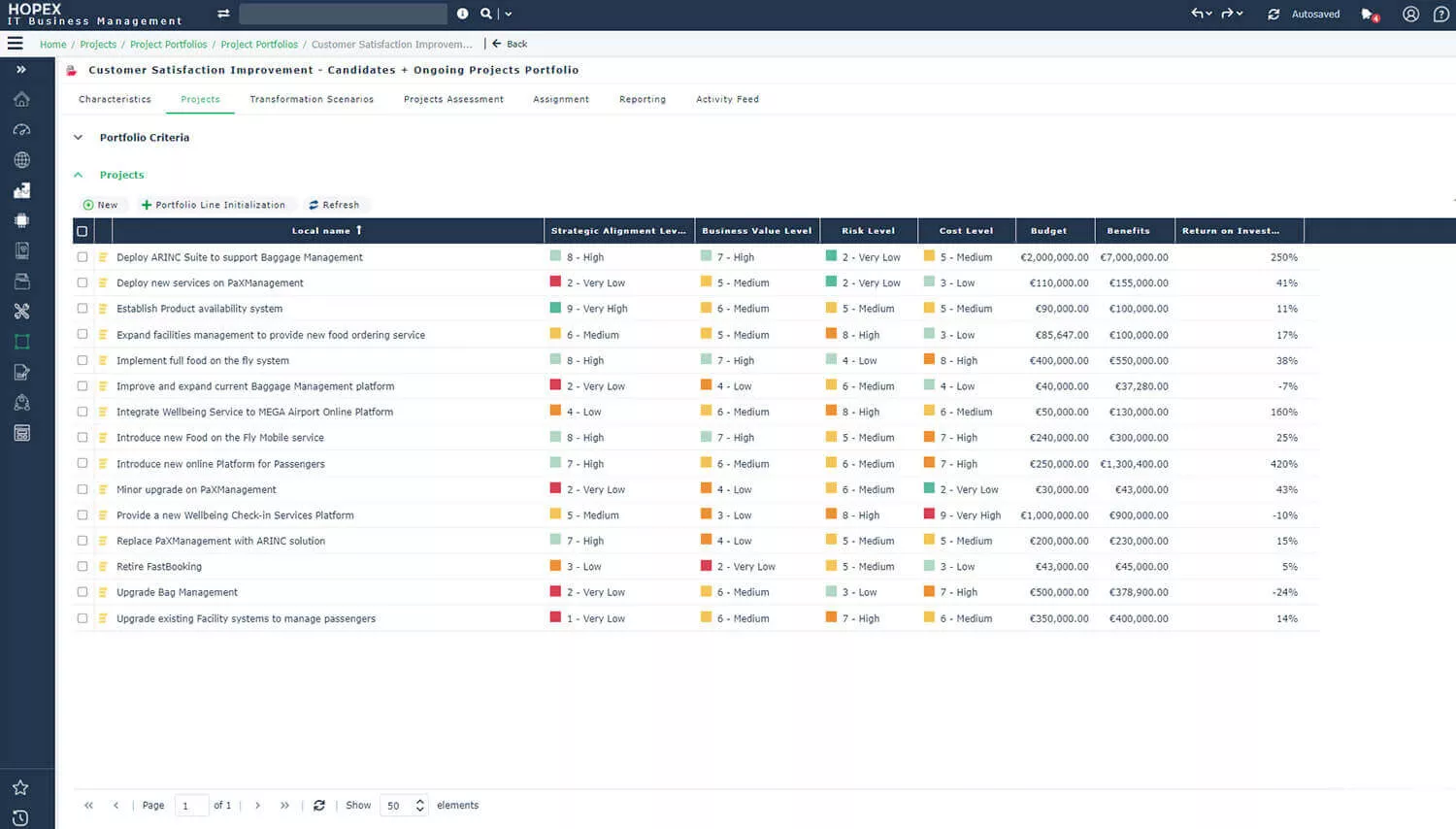The height and width of the screenshot is (829, 1456).
Task: Check Integrate Wellbeing Service row checkbox
Action: (x=83, y=412)
